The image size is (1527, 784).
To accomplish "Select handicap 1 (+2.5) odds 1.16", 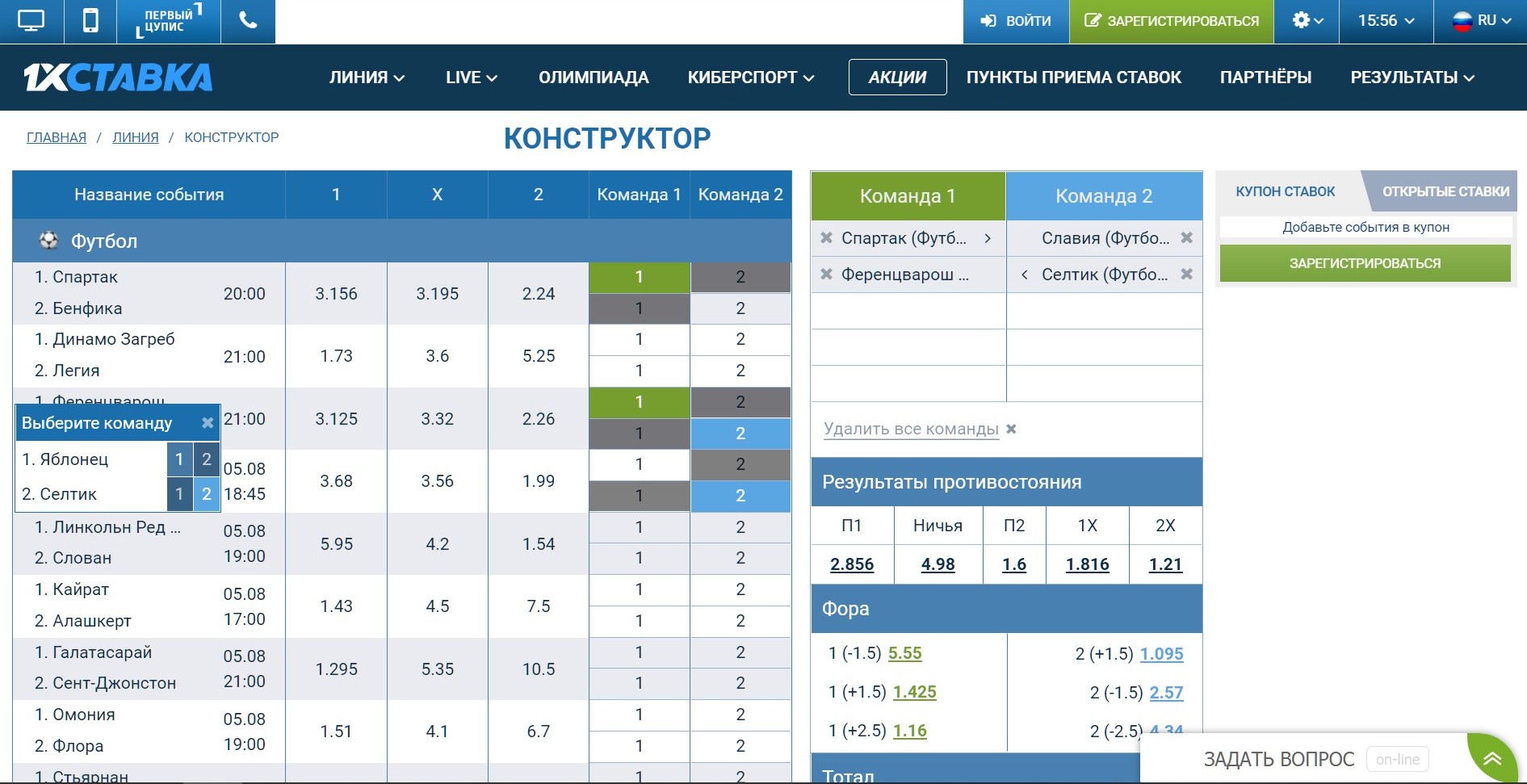I will pos(910,731).
